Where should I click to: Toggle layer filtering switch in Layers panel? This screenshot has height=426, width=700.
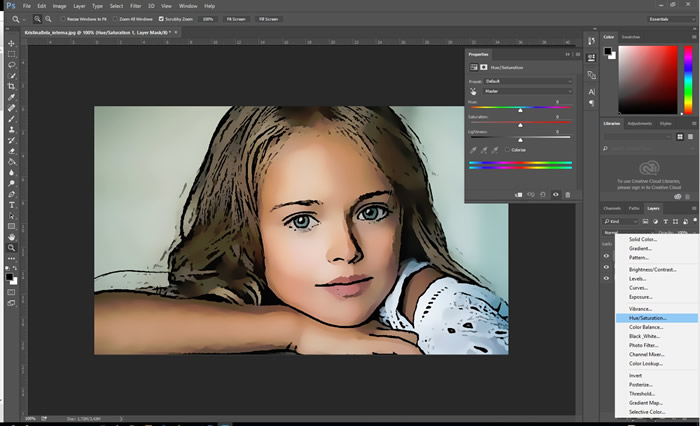tap(695, 220)
